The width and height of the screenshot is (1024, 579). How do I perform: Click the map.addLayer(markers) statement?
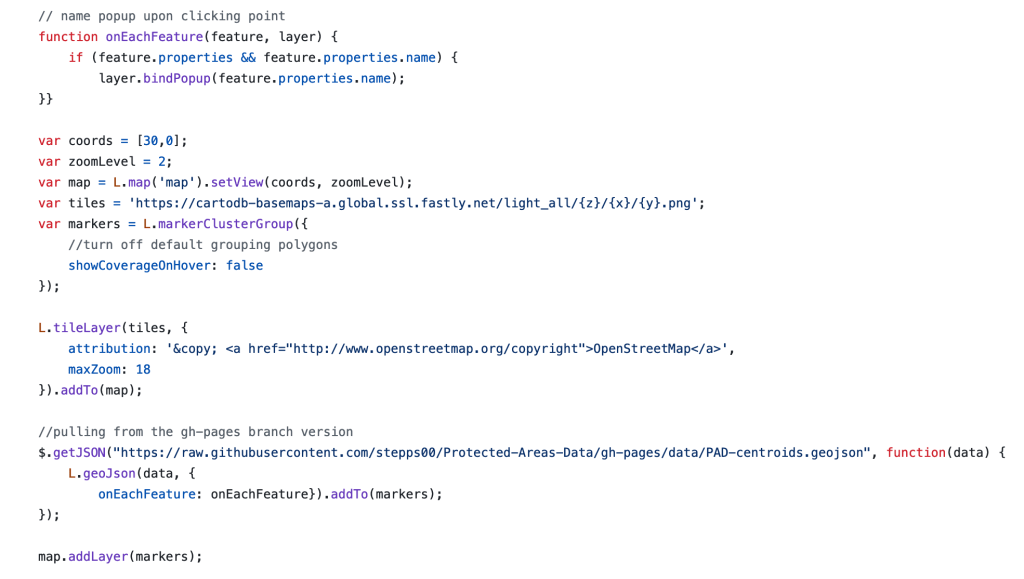pos(120,556)
